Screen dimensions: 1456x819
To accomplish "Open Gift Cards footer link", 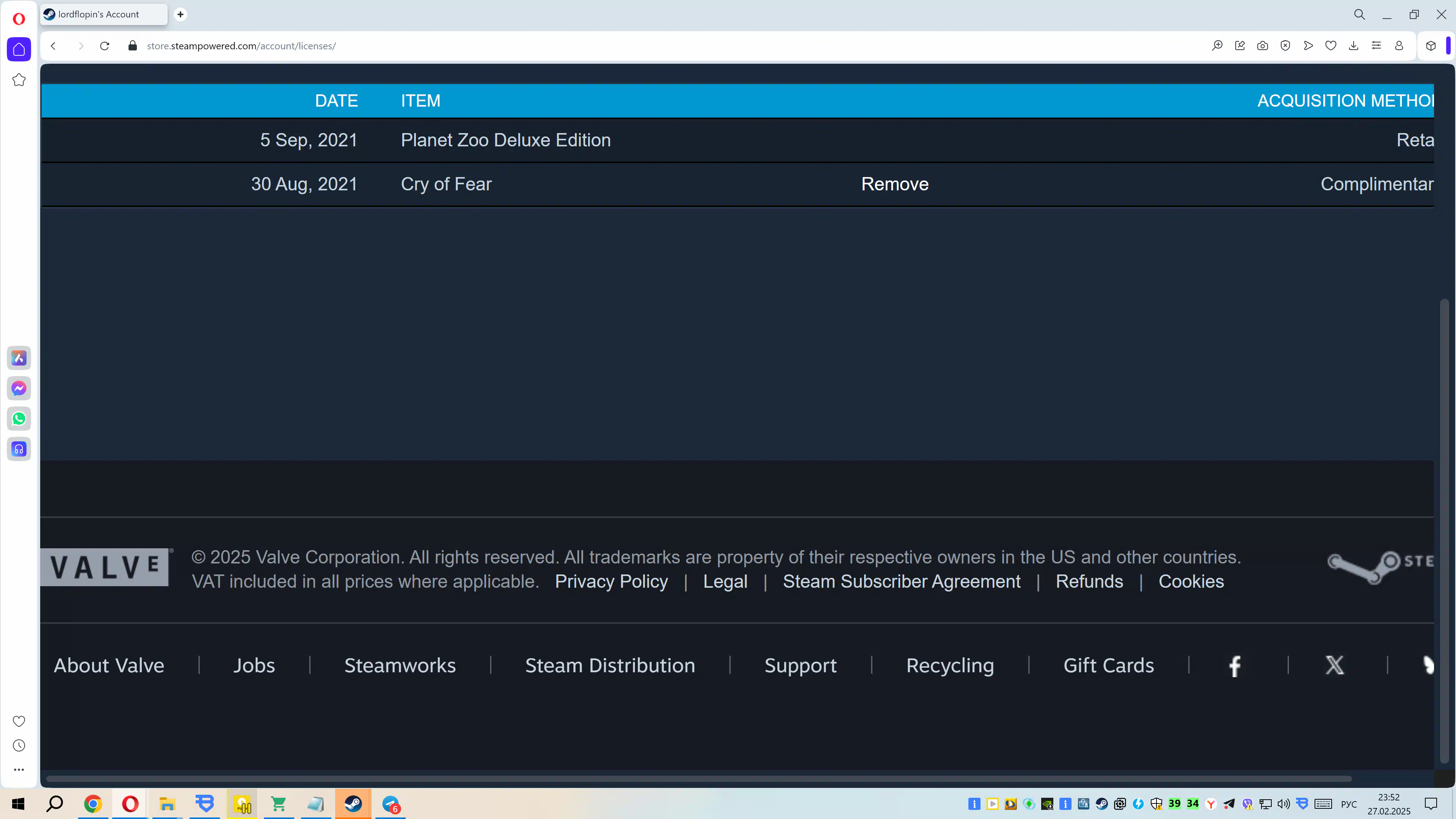I will coord(1108,666).
